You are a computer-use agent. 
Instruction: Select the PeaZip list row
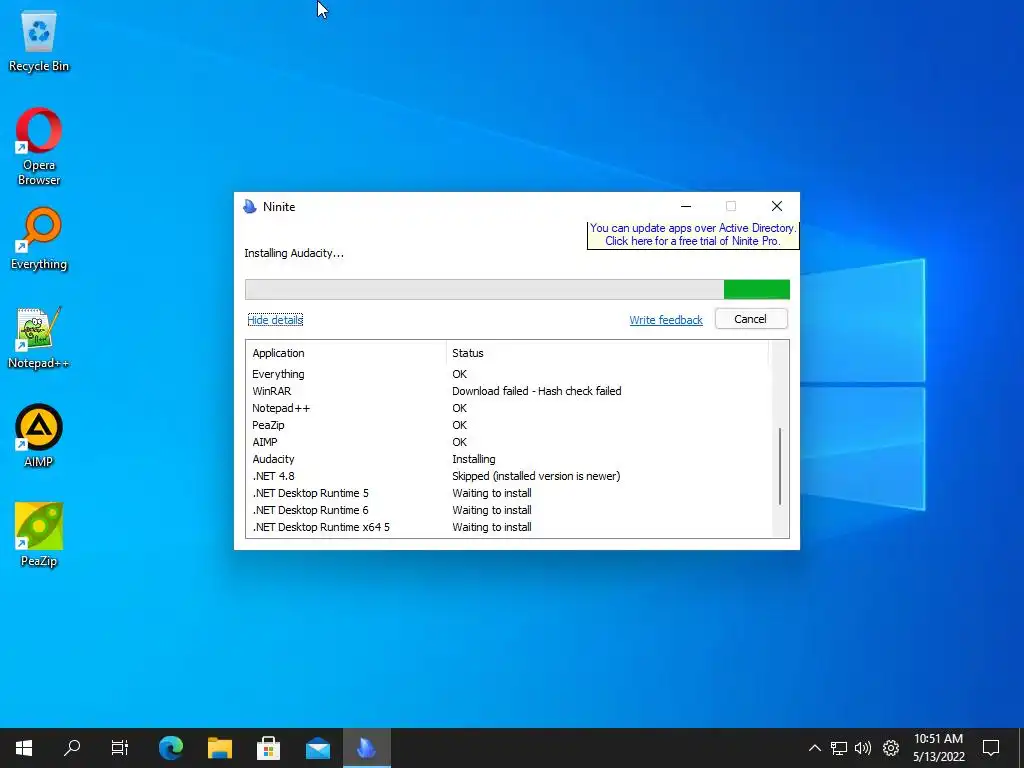(x=509, y=425)
